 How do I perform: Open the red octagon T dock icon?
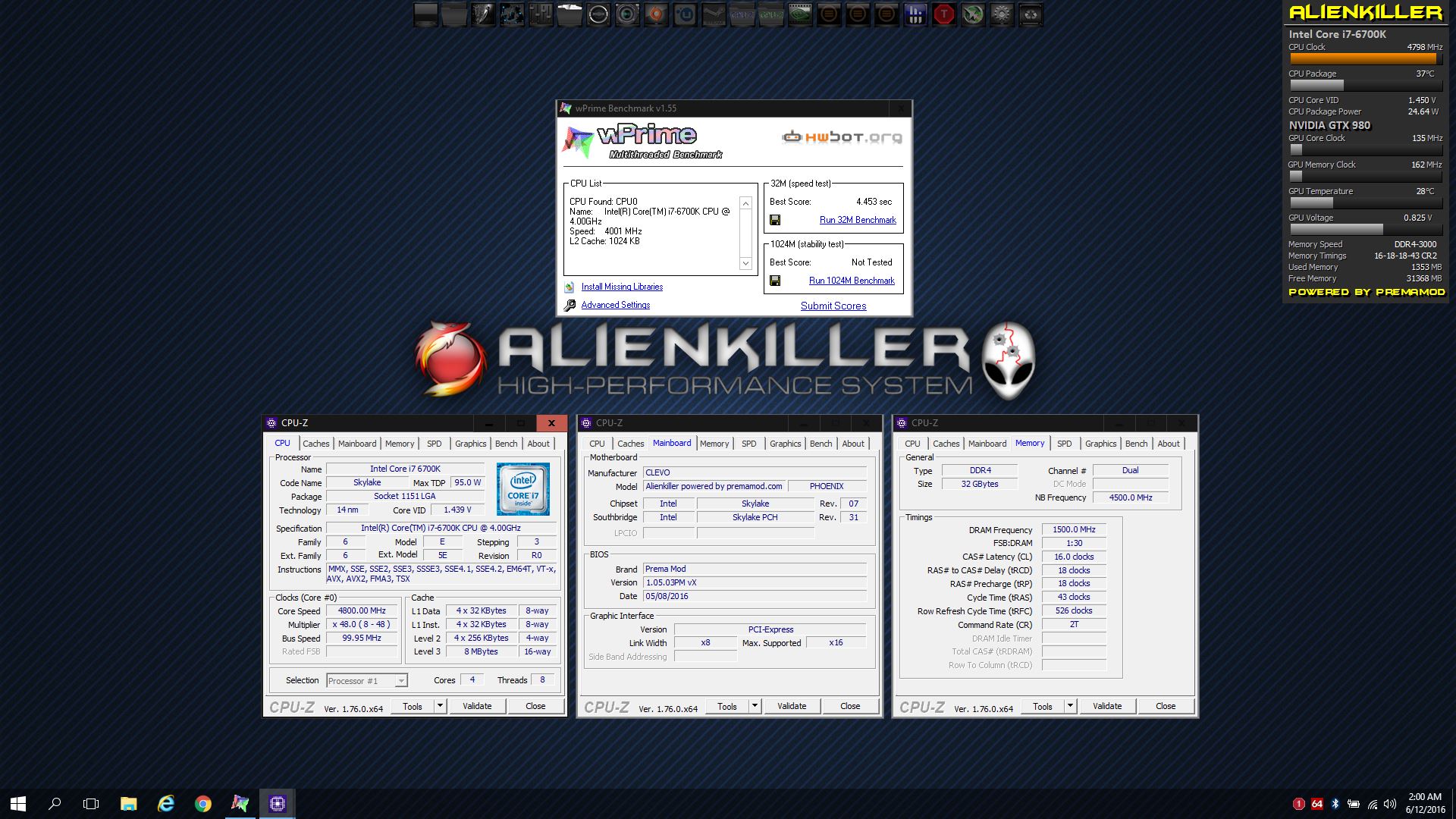[x=944, y=14]
